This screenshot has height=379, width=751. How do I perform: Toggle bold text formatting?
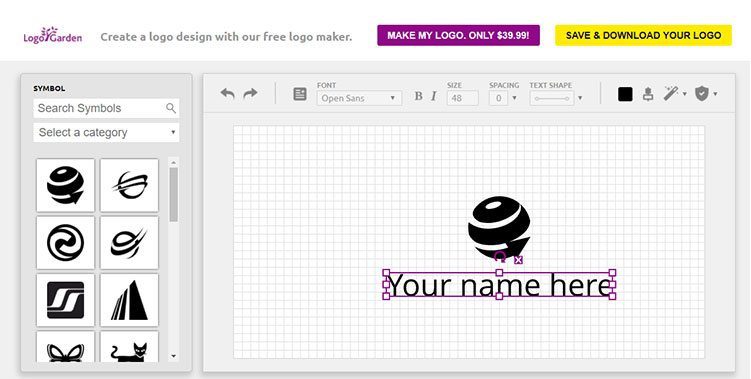418,96
